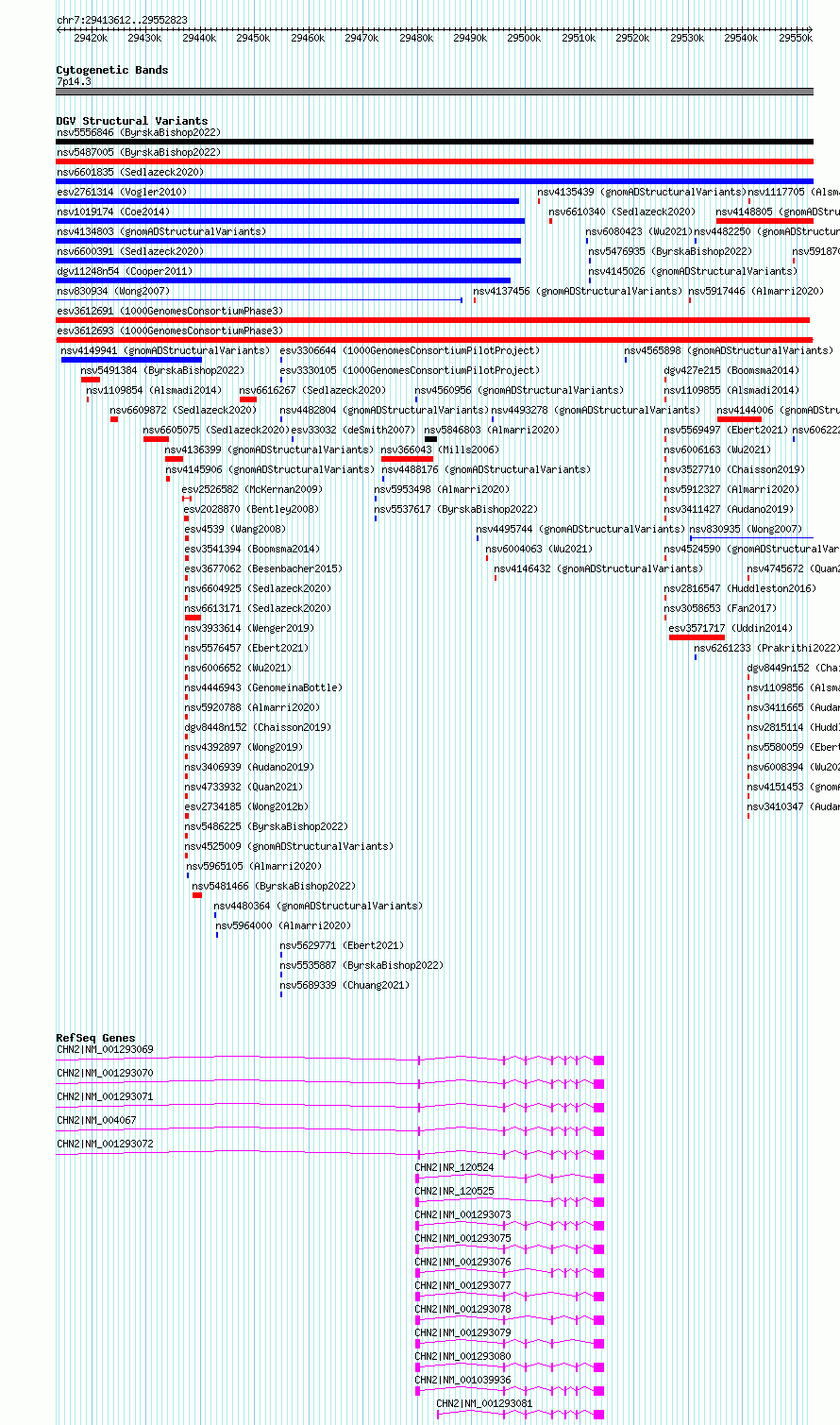Click nsv5964000 (Almarri2020) variant
The width and height of the screenshot is (840, 1425).
click(x=283, y=925)
